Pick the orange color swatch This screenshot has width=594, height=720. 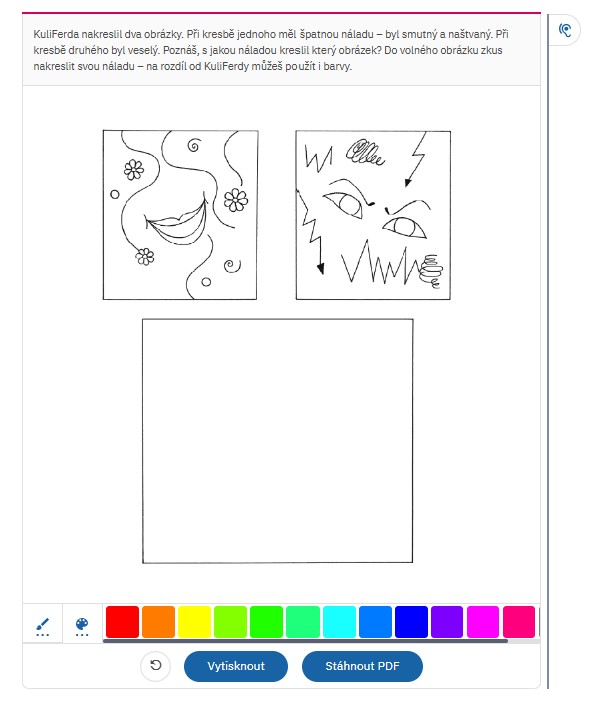(158, 622)
